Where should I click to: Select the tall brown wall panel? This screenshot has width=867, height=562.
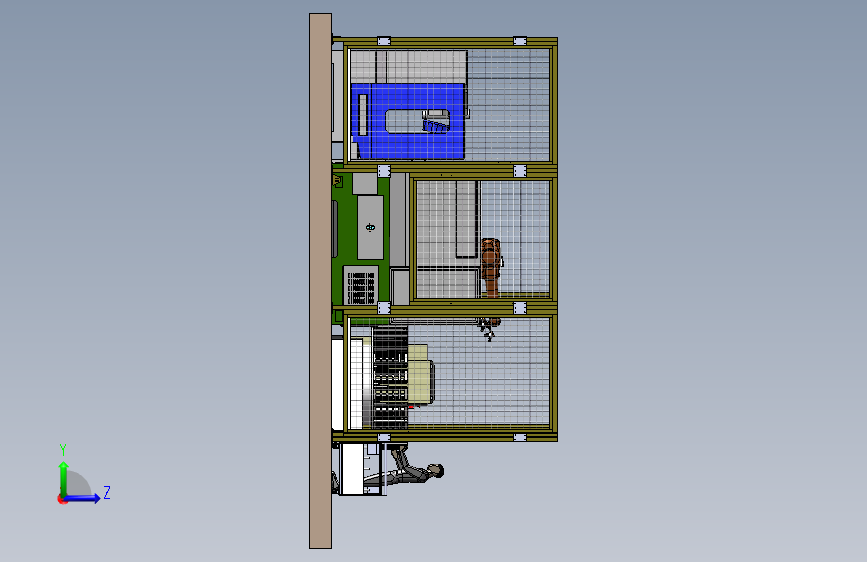320,281
